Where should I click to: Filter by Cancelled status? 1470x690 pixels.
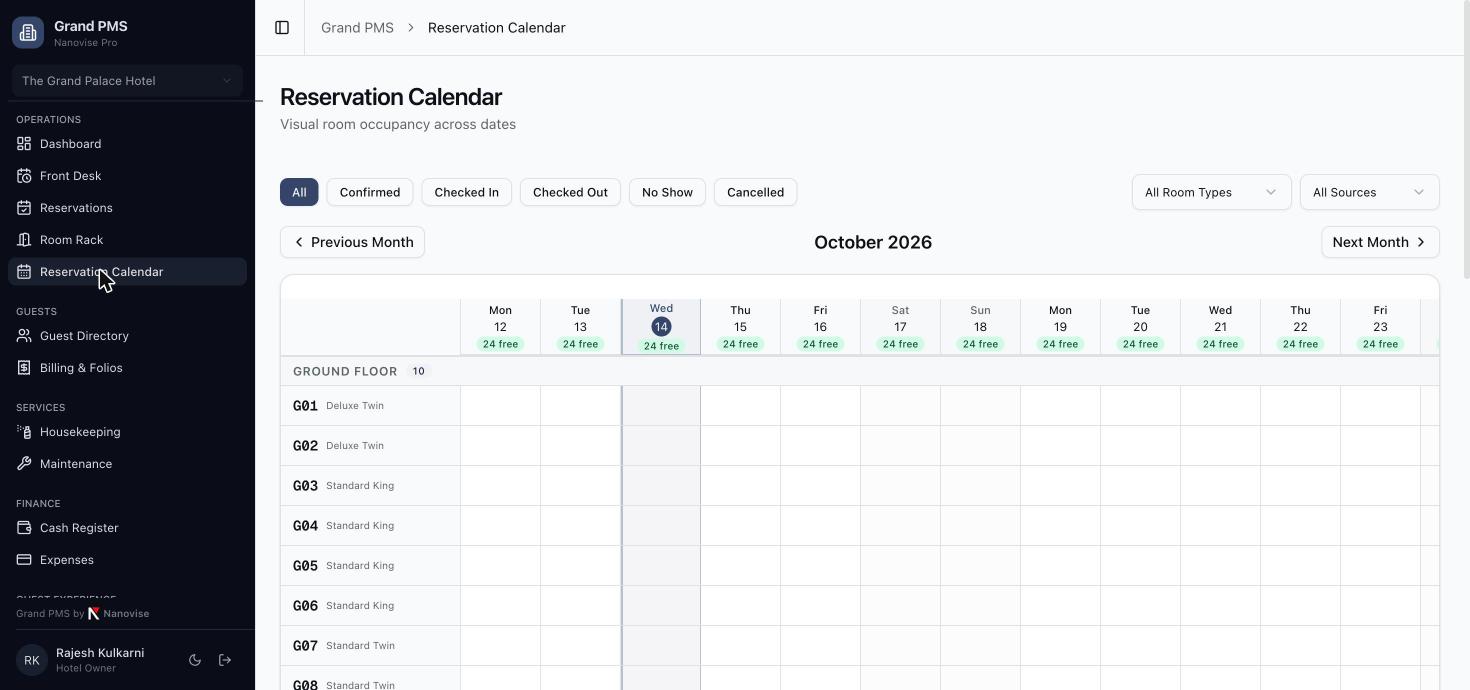coord(755,192)
